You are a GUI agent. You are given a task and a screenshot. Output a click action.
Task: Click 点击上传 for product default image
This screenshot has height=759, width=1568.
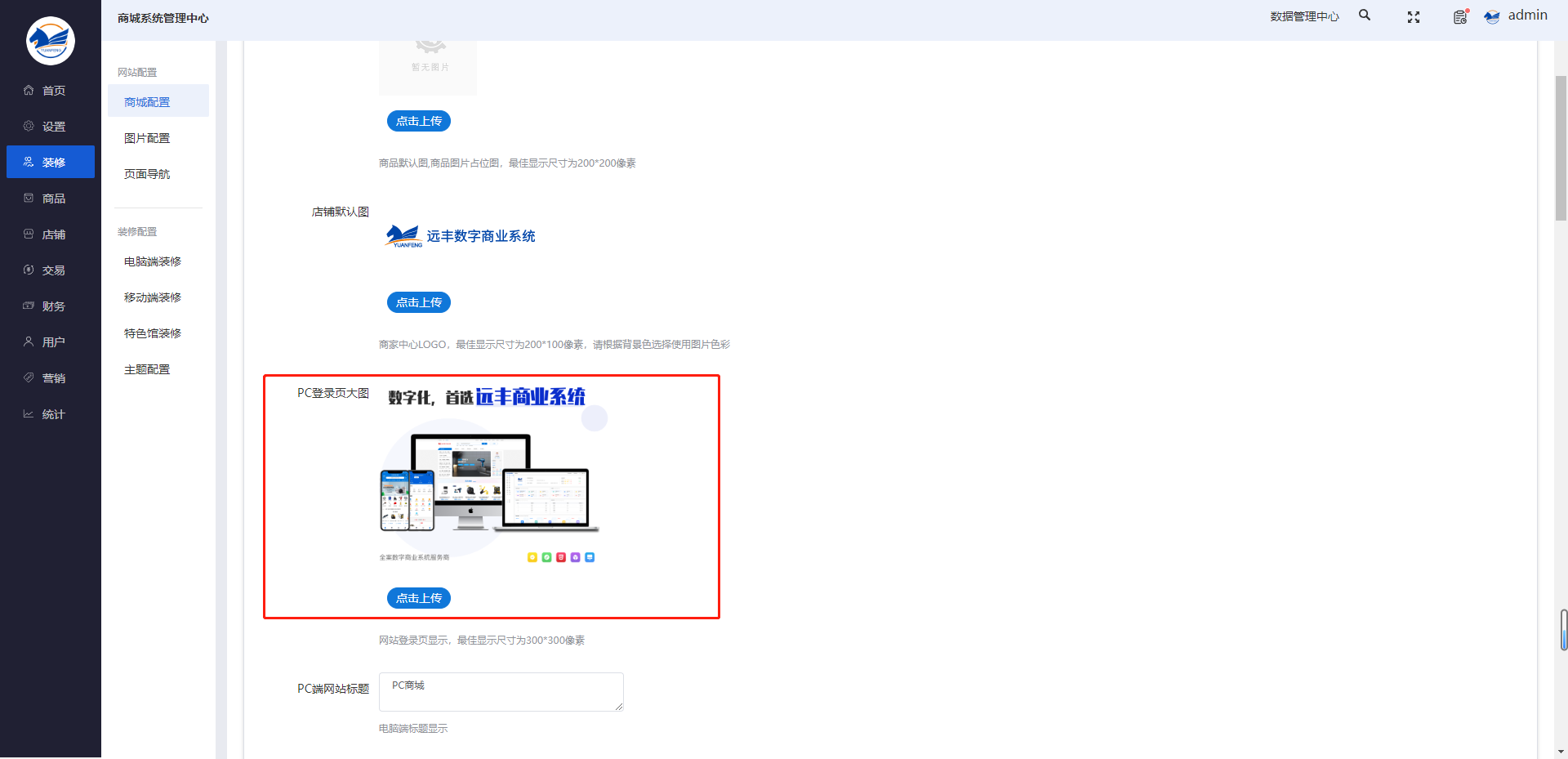click(x=419, y=121)
